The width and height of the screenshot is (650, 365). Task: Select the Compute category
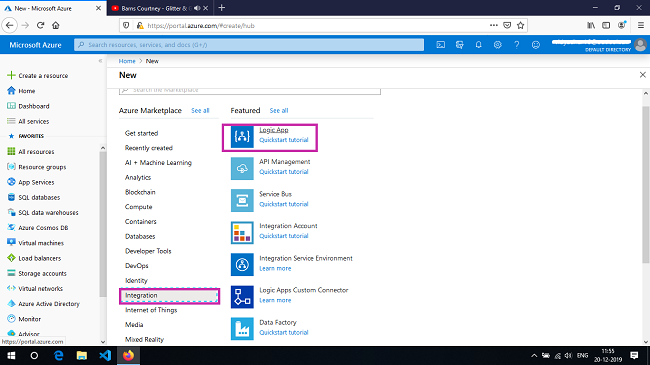pos(138,207)
